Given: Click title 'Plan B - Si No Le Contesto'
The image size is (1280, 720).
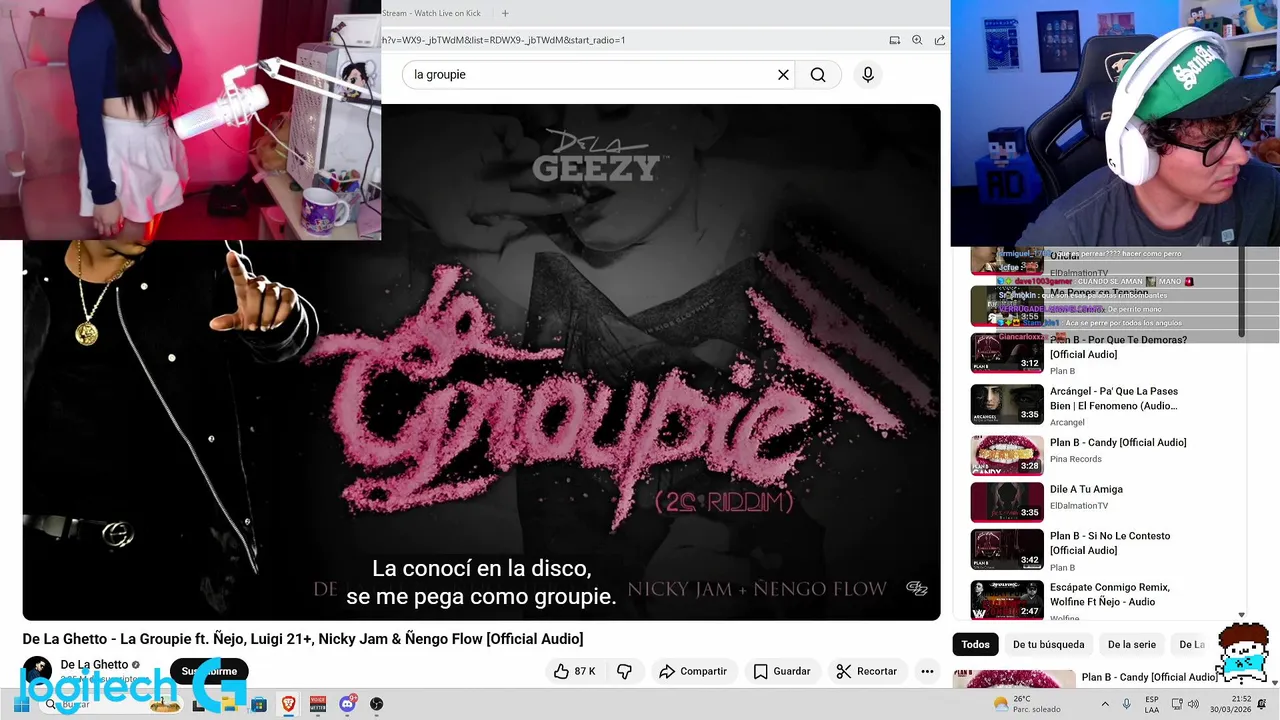Looking at the screenshot, I should pyautogui.click(x=1110, y=543).
